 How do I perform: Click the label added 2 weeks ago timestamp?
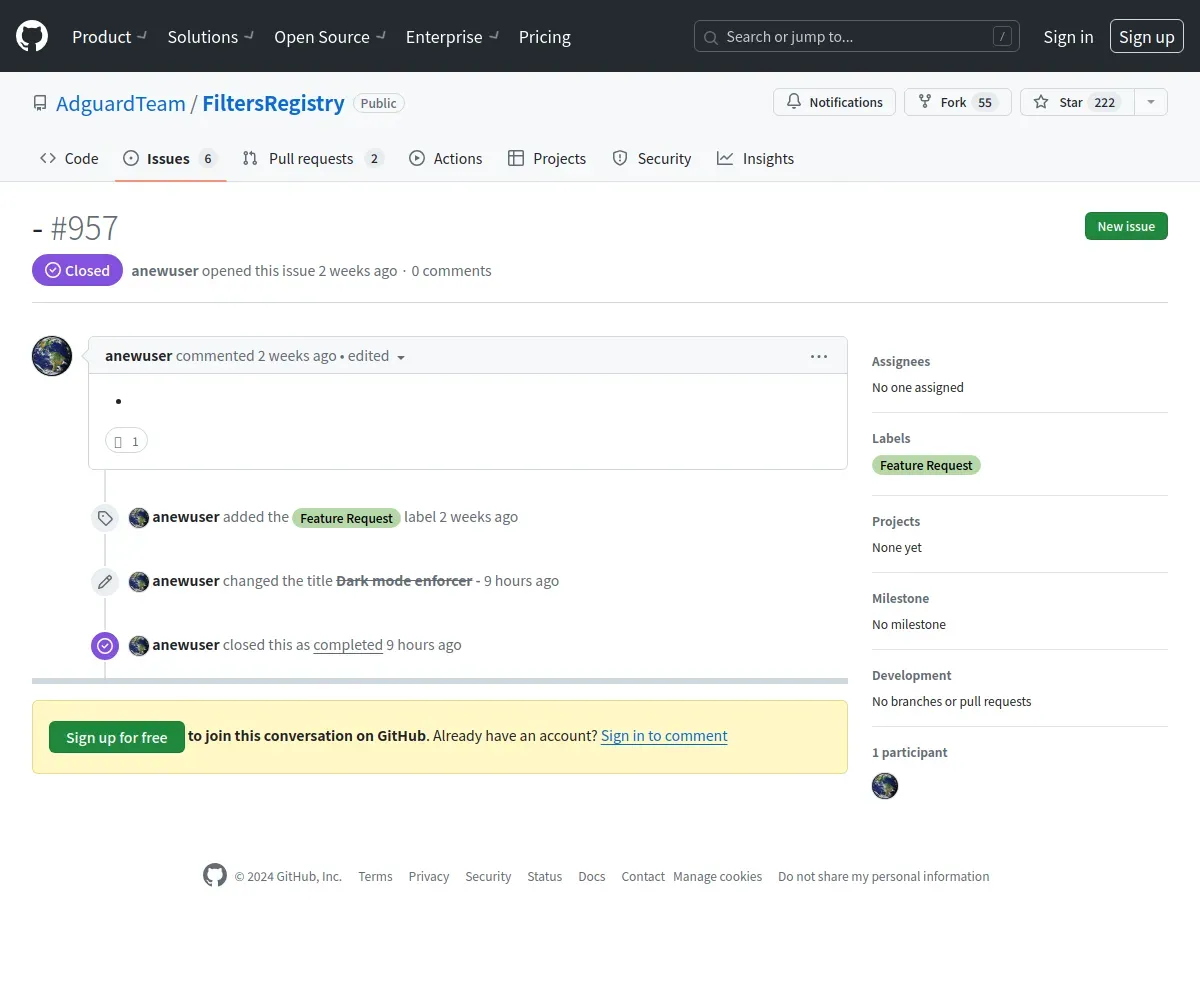pyautogui.click(x=479, y=517)
